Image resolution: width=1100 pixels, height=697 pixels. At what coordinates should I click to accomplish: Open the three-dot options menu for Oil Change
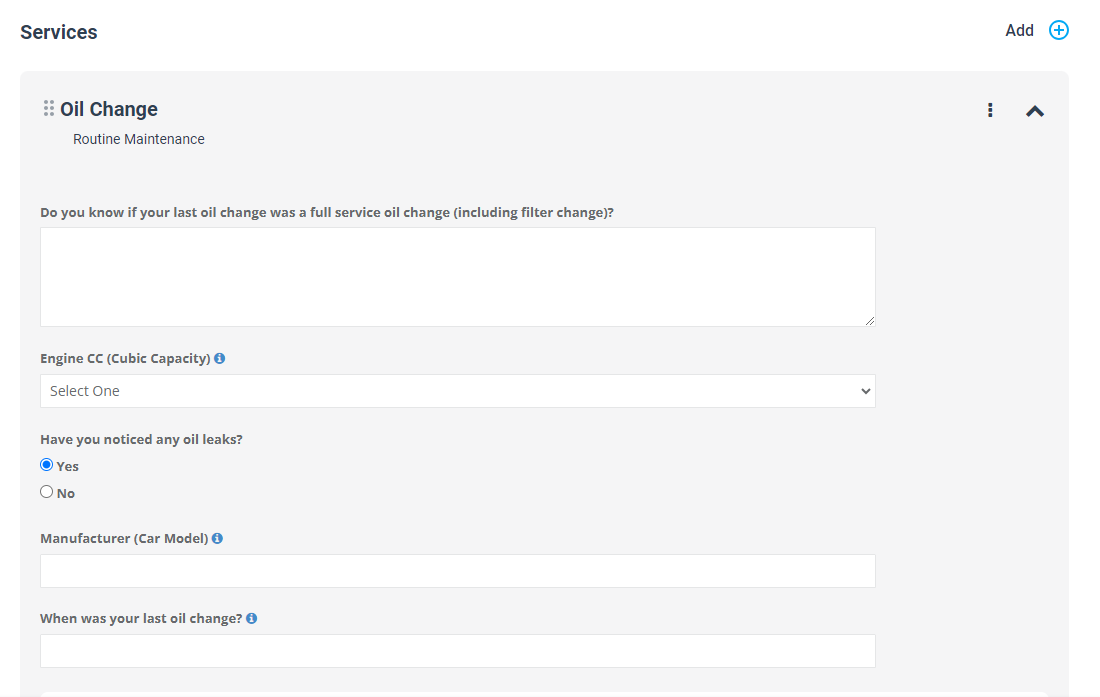tap(990, 110)
